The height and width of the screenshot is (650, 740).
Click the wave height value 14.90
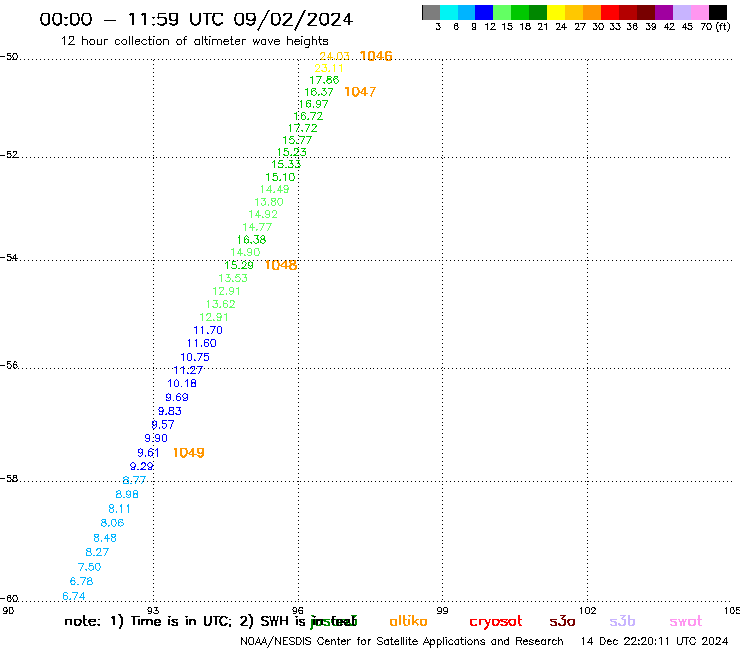[245, 252]
